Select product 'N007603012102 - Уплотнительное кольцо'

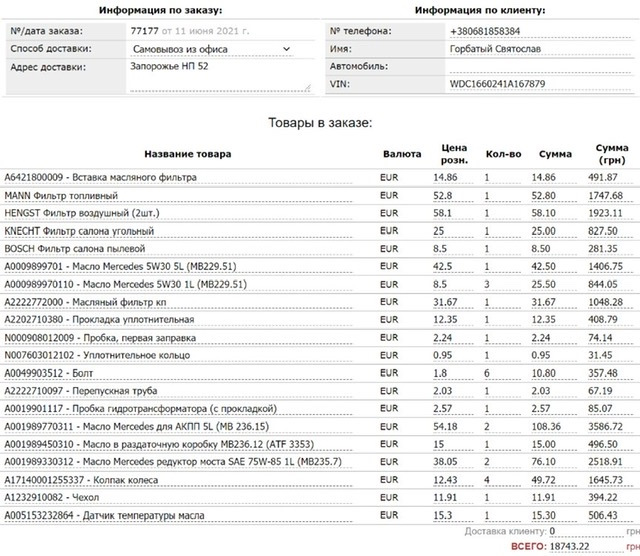[178, 356]
